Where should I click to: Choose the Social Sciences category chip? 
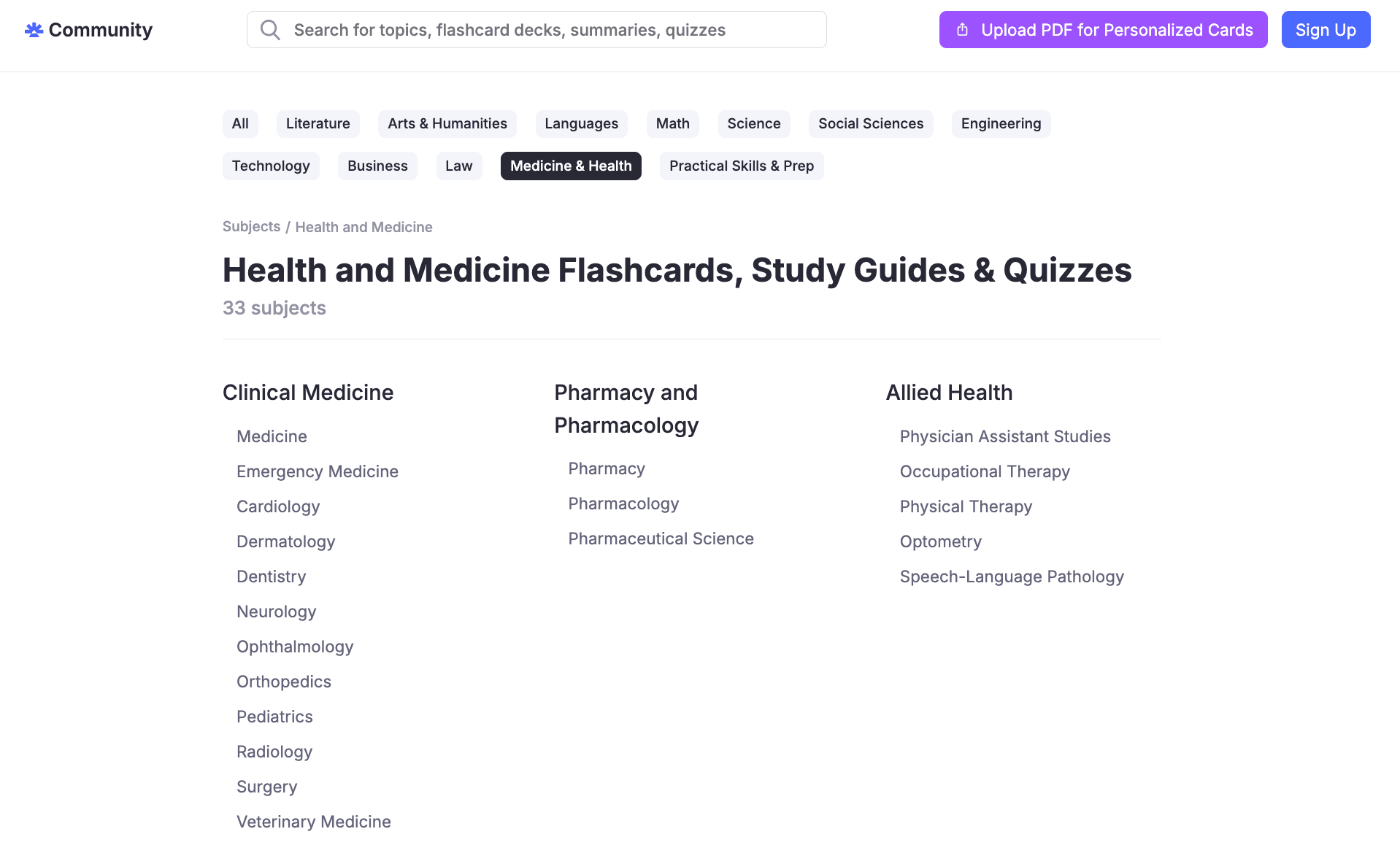tap(871, 124)
